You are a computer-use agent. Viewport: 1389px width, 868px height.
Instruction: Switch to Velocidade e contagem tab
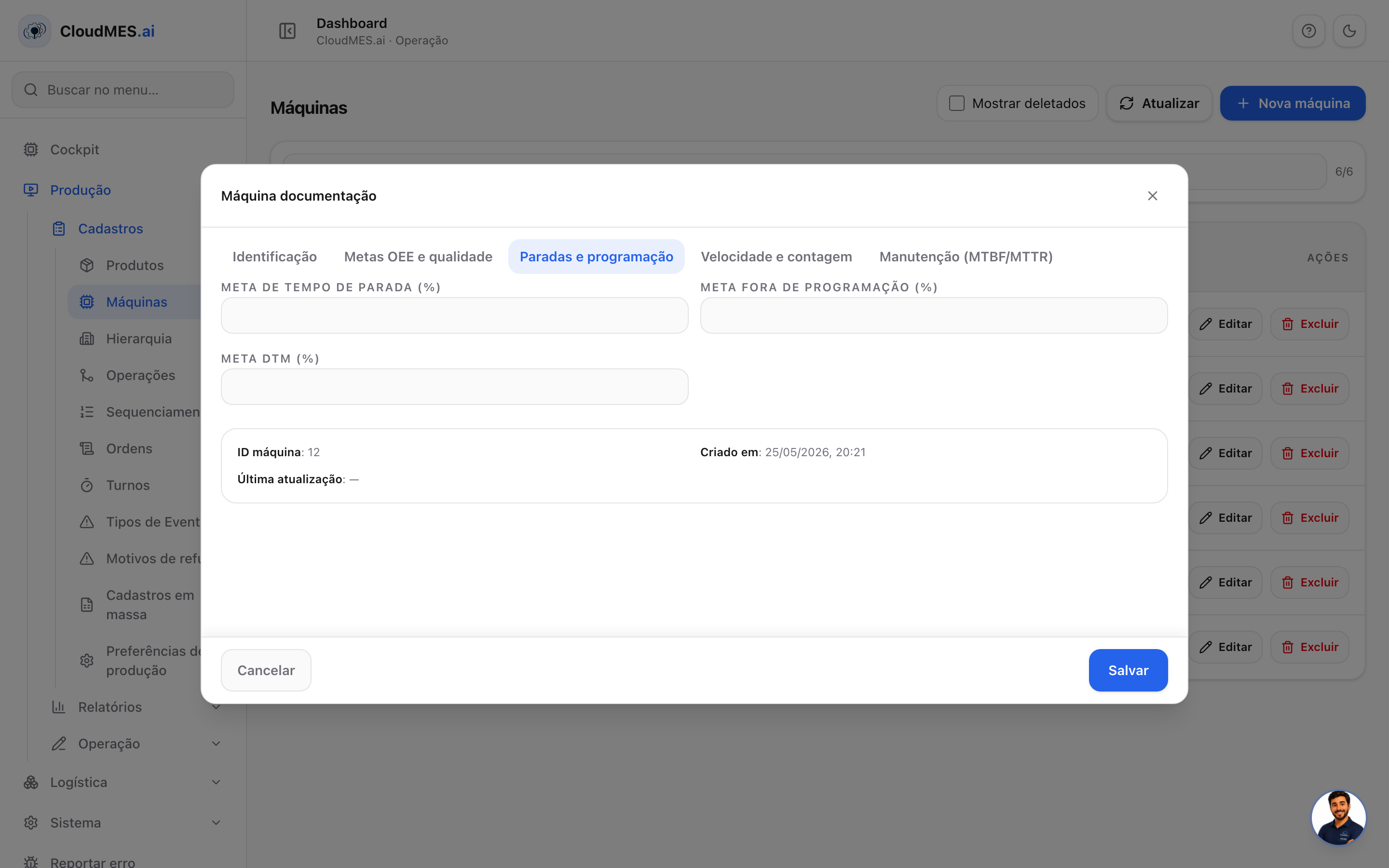pyautogui.click(x=776, y=257)
